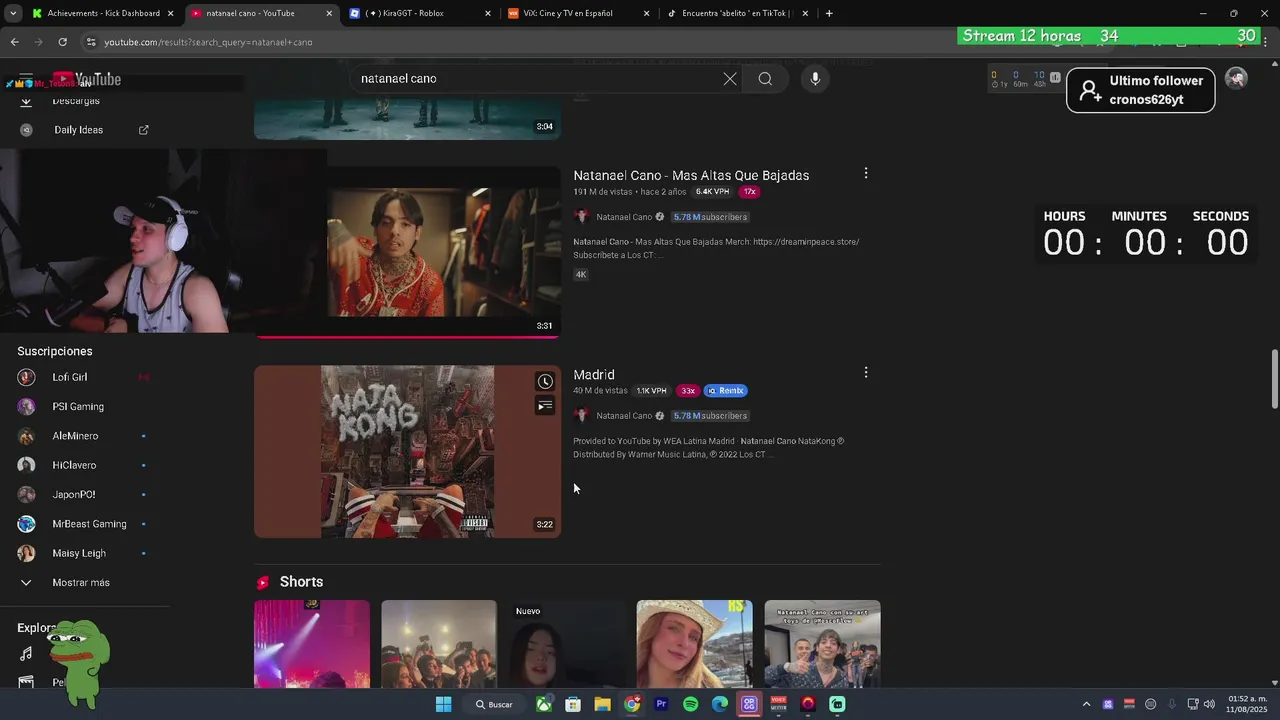Screen dimensions: 1280x720
Task: Open MrBeast Gaming in subscriptions
Action: click(x=89, y=524)
